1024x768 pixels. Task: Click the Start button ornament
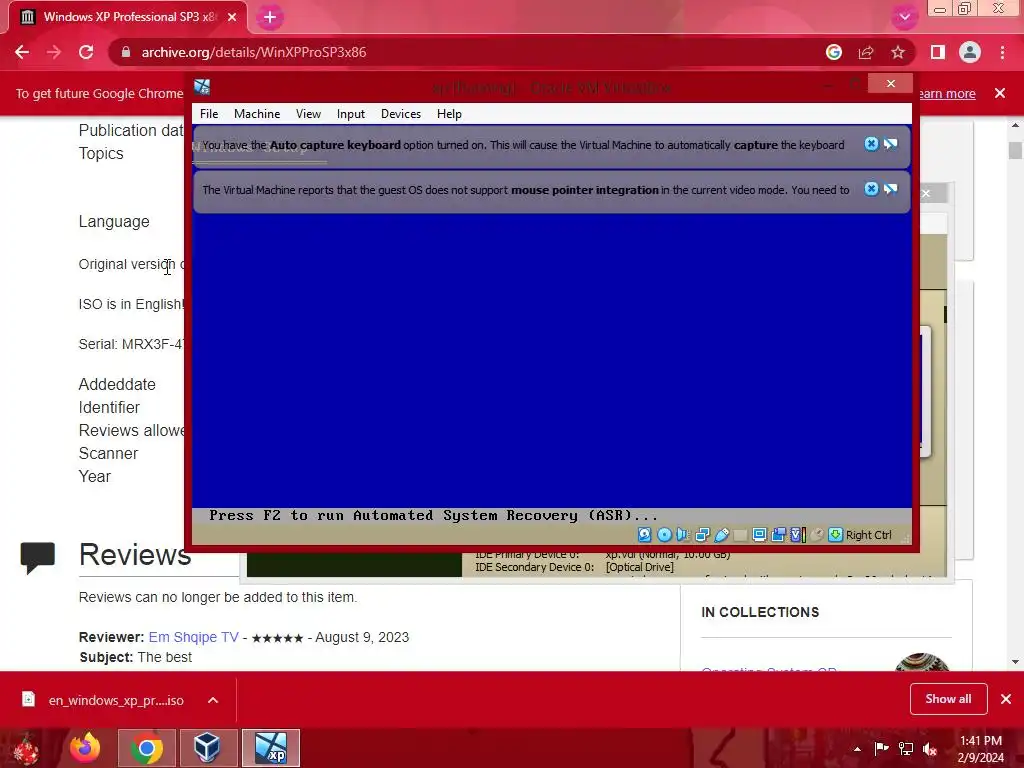coord(26,748)
